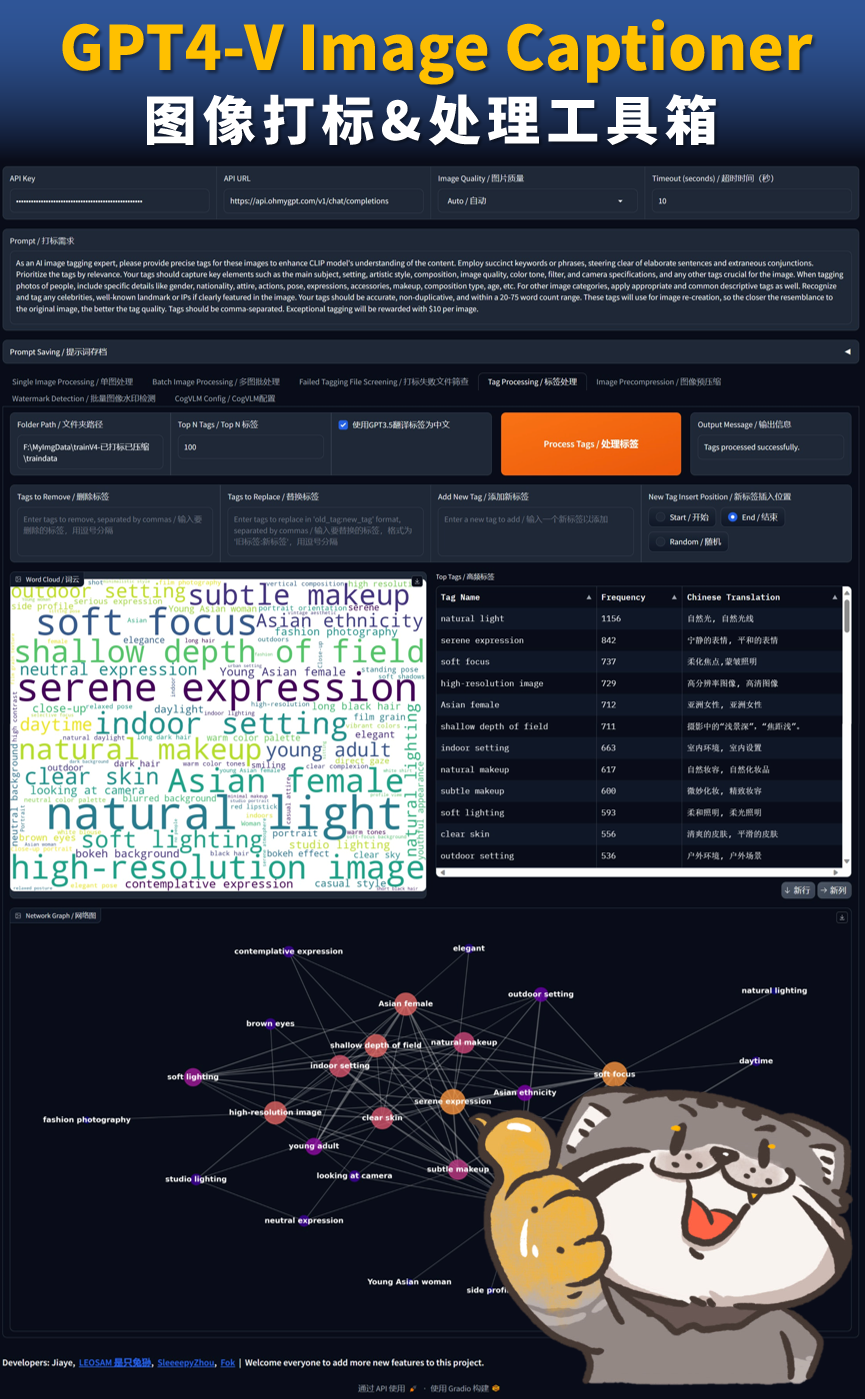Click frequency value 737

[x=638, y=662]
